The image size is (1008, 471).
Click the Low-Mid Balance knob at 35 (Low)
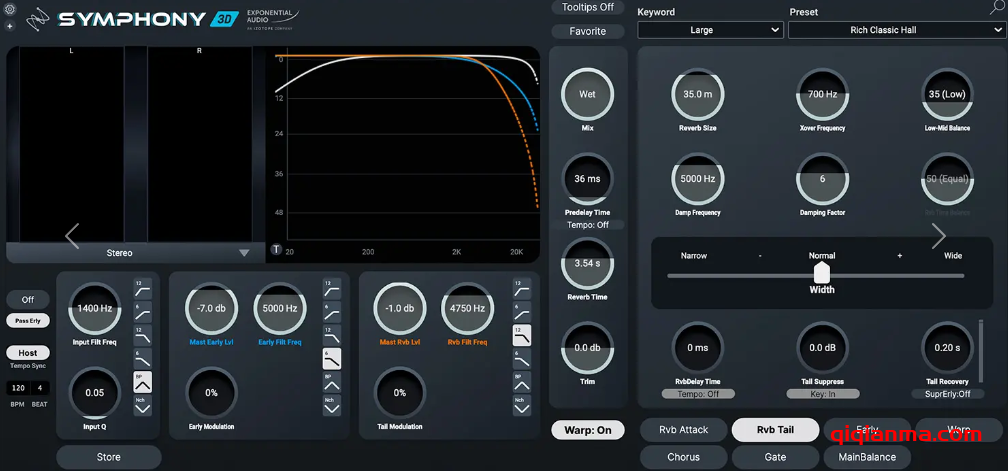tap(948, 94)
